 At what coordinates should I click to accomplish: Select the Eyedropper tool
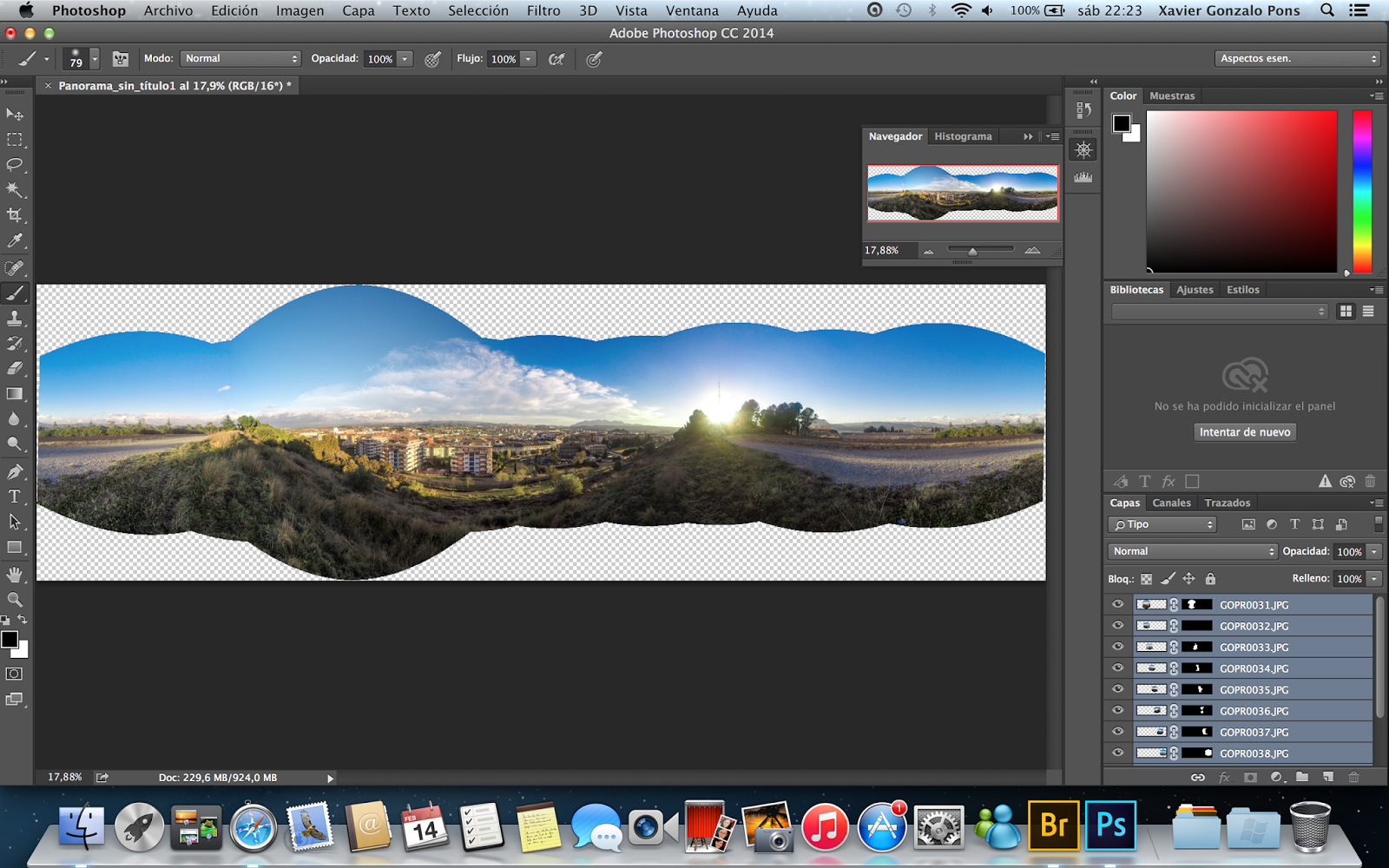(15, 240)
